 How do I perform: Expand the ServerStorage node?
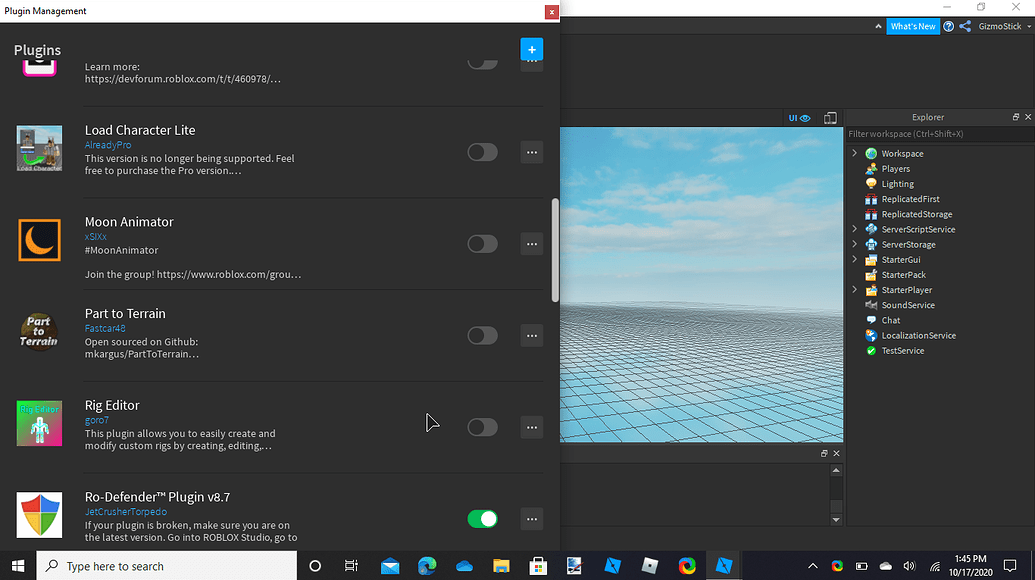click(x=855, y=244)
